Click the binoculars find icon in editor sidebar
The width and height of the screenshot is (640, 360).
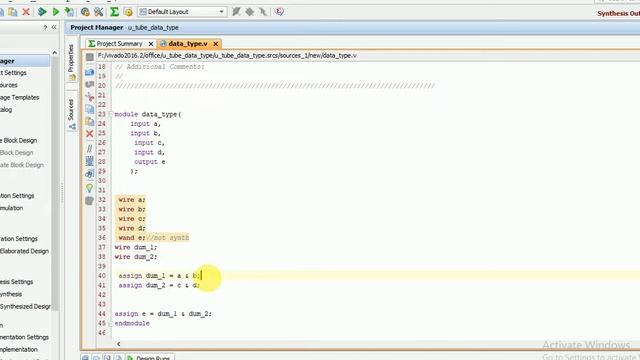pos(89,173)
